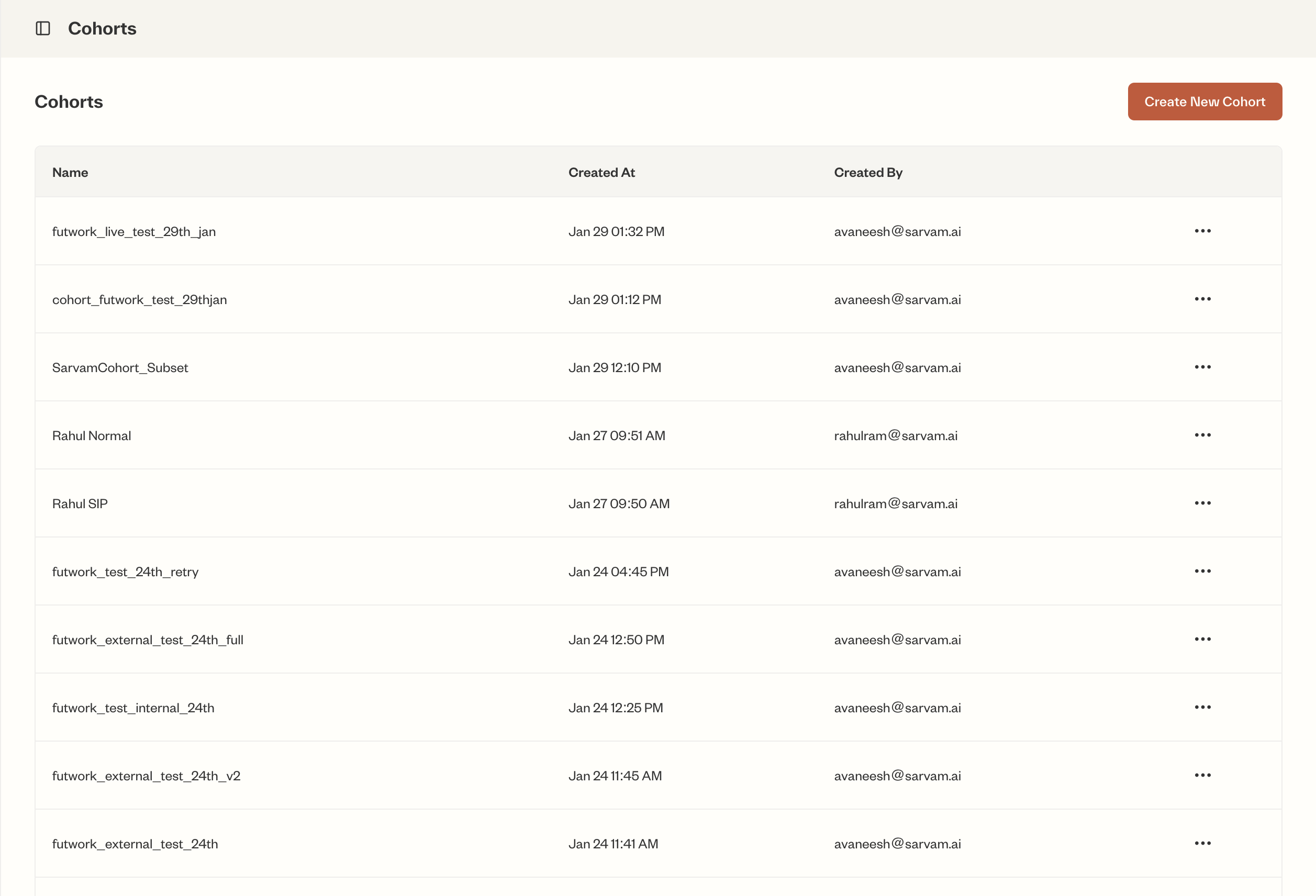Open cohort SarvamCohort_Subset

point(120,367)
